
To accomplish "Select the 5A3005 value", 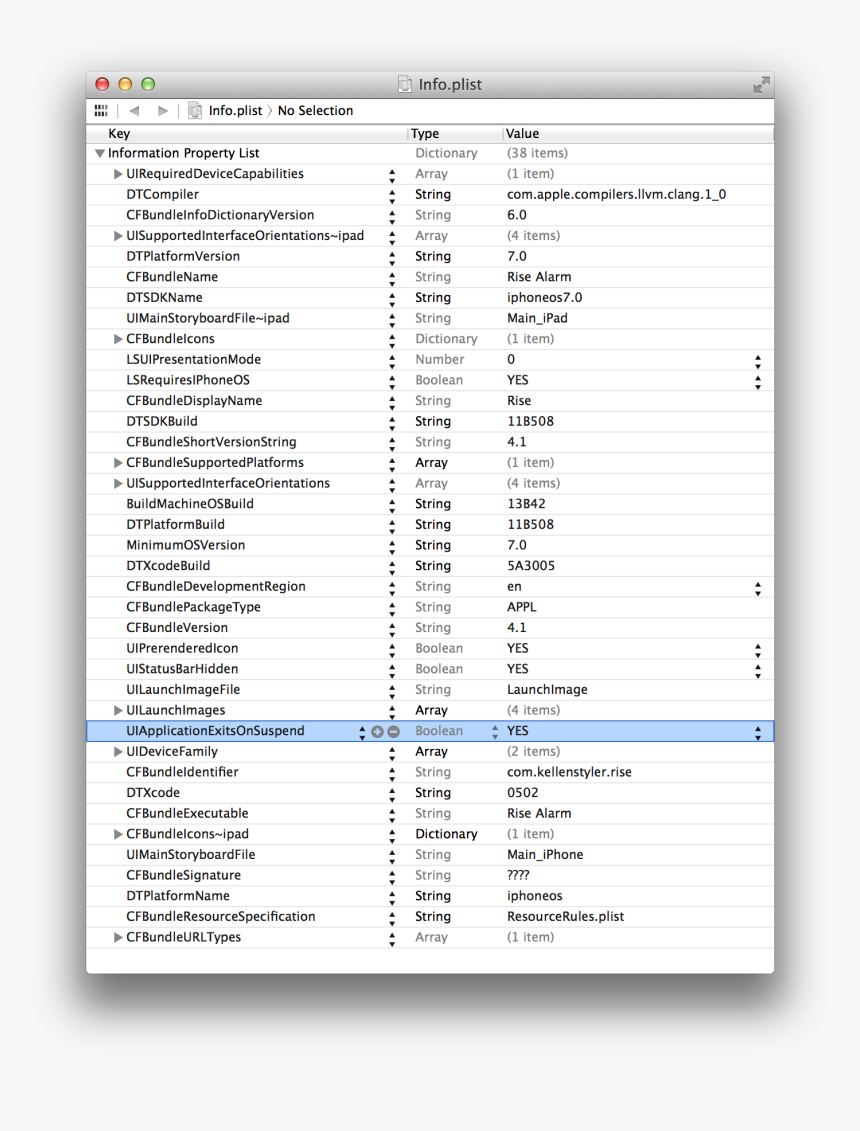I will tap(531, 566).
